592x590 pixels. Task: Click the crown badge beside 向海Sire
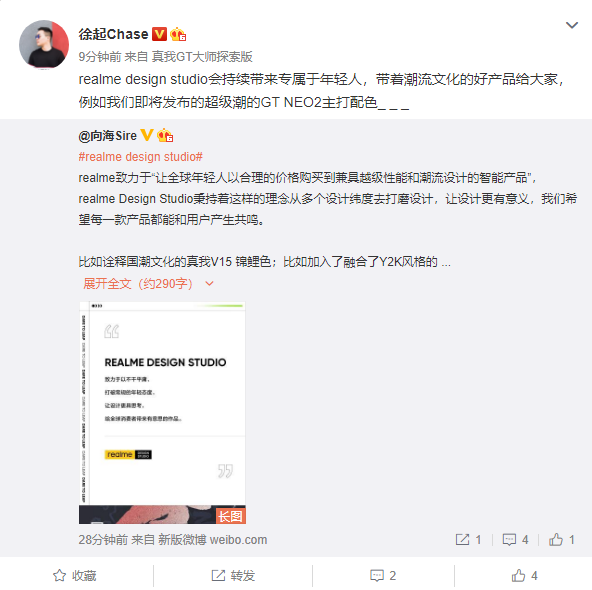pyautogui.click(x=165, y=135)
